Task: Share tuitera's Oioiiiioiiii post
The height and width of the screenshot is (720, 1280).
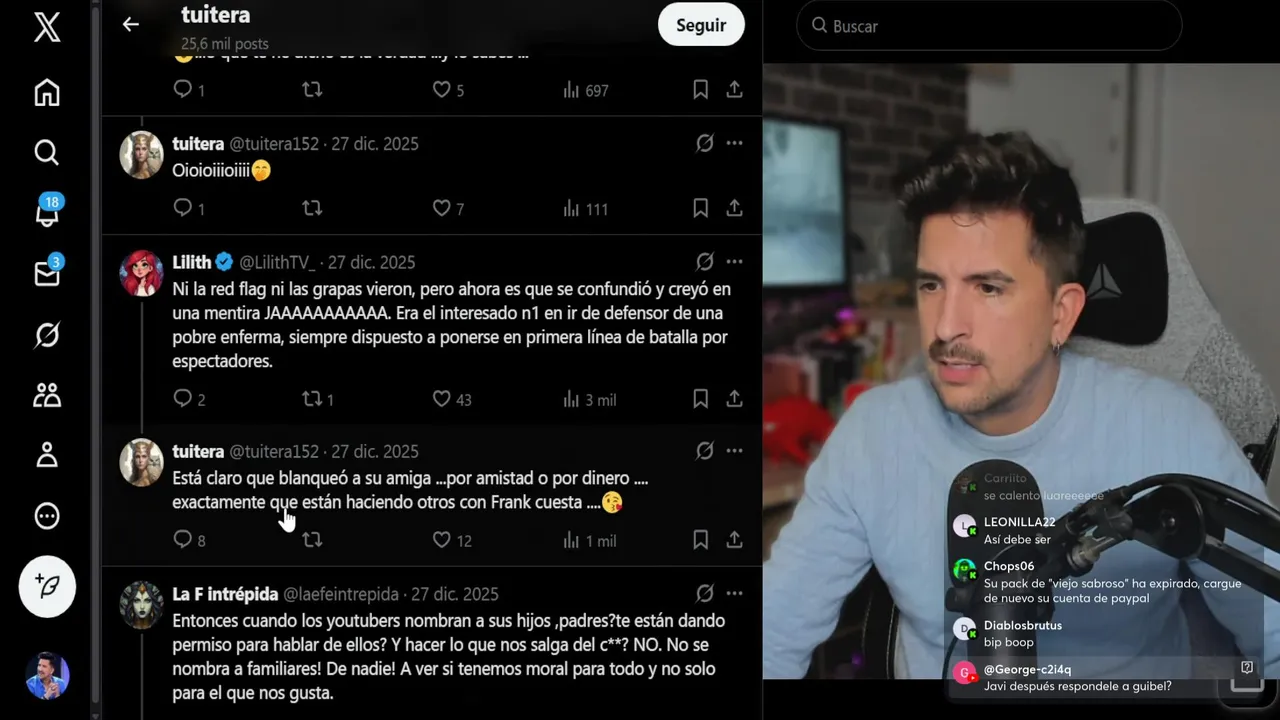Action: click(x=734, y=208)
